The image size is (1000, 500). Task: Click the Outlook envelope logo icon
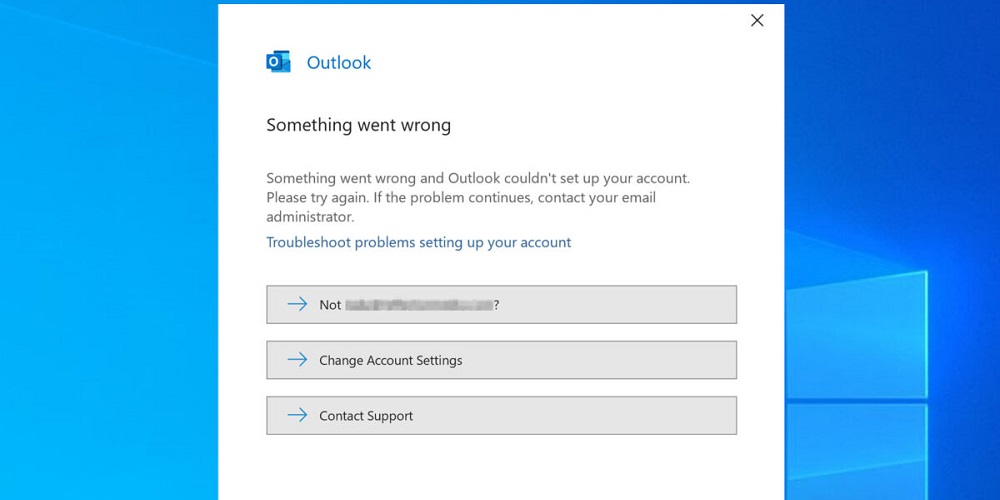pos(278,62)
